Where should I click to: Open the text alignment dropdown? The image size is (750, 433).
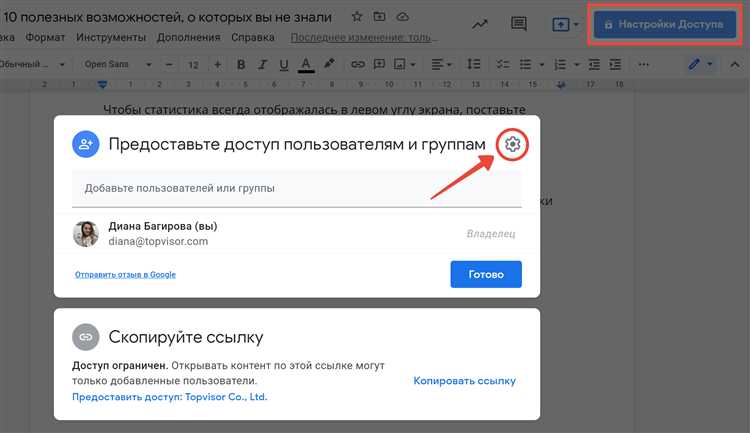tap(441, 64)
